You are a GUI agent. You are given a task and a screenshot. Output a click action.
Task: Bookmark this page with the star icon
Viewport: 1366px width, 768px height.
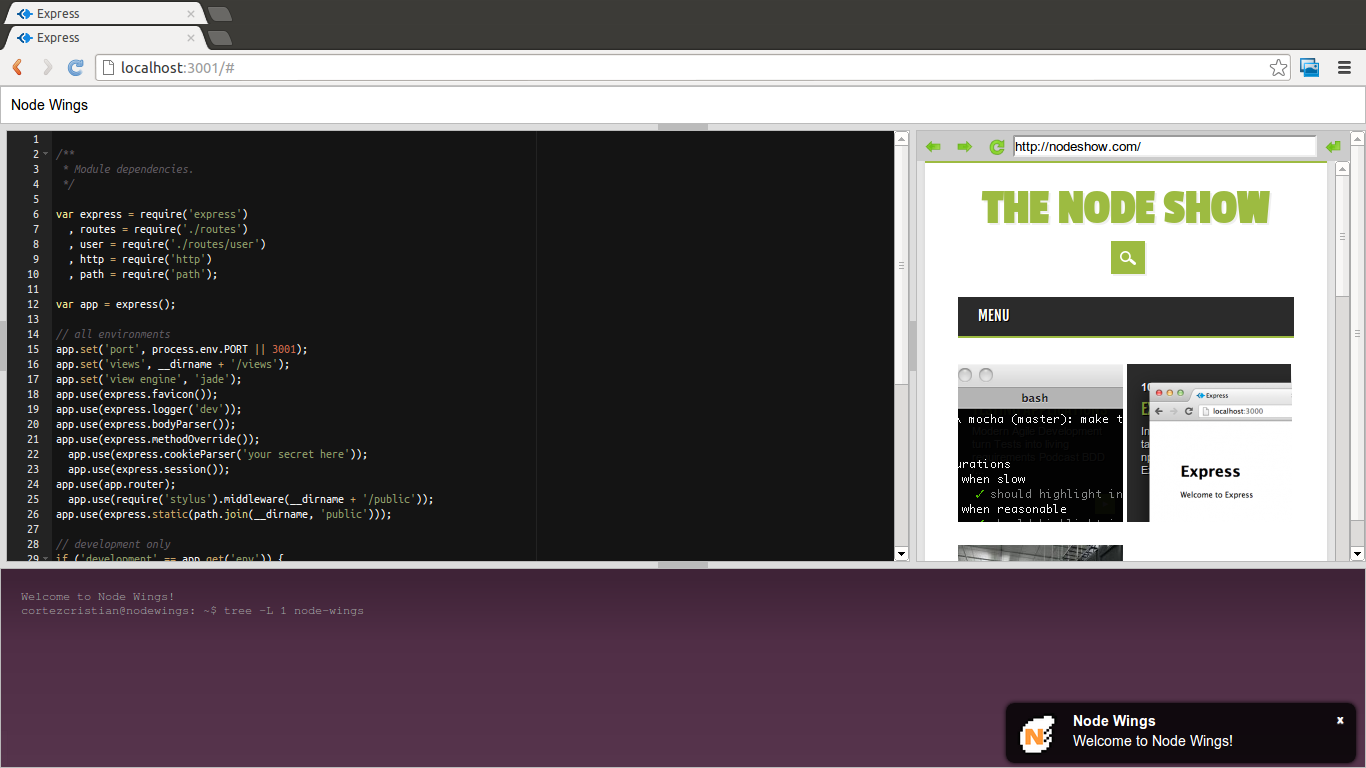[x=1278, y=67]
